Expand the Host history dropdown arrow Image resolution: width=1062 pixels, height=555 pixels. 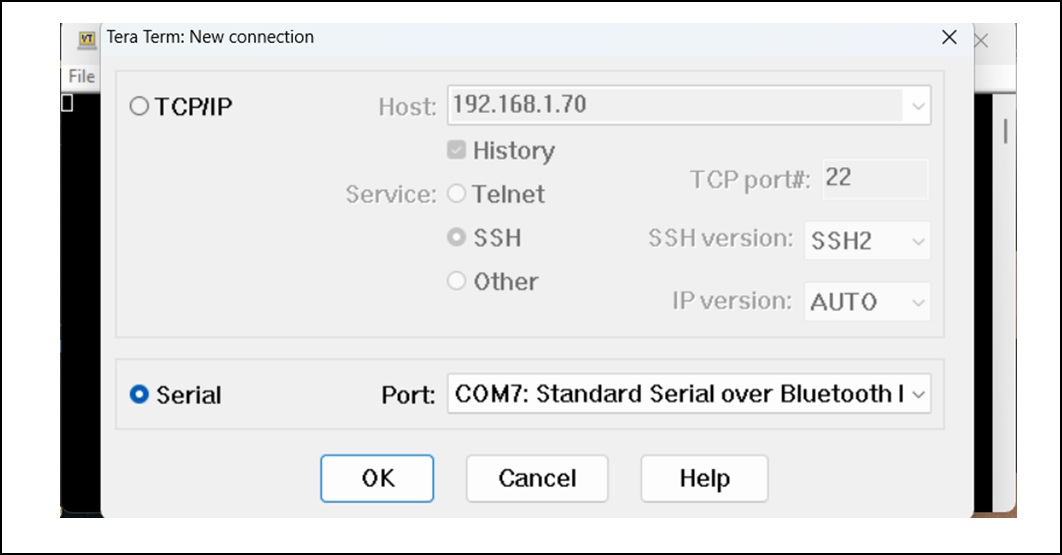pos(916,106)
